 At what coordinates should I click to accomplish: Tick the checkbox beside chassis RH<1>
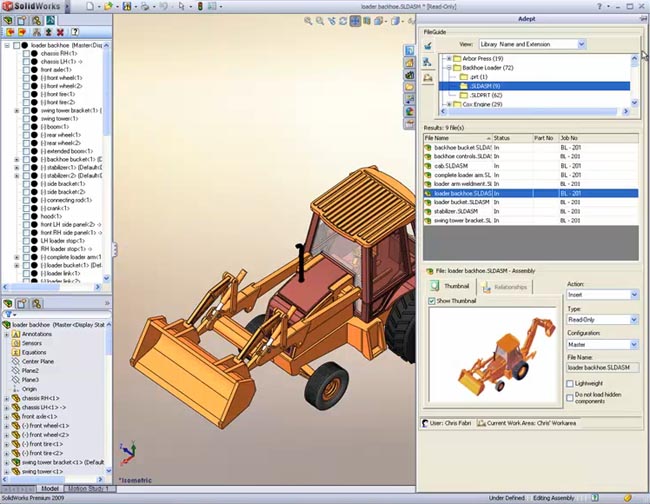click(26, 53)
